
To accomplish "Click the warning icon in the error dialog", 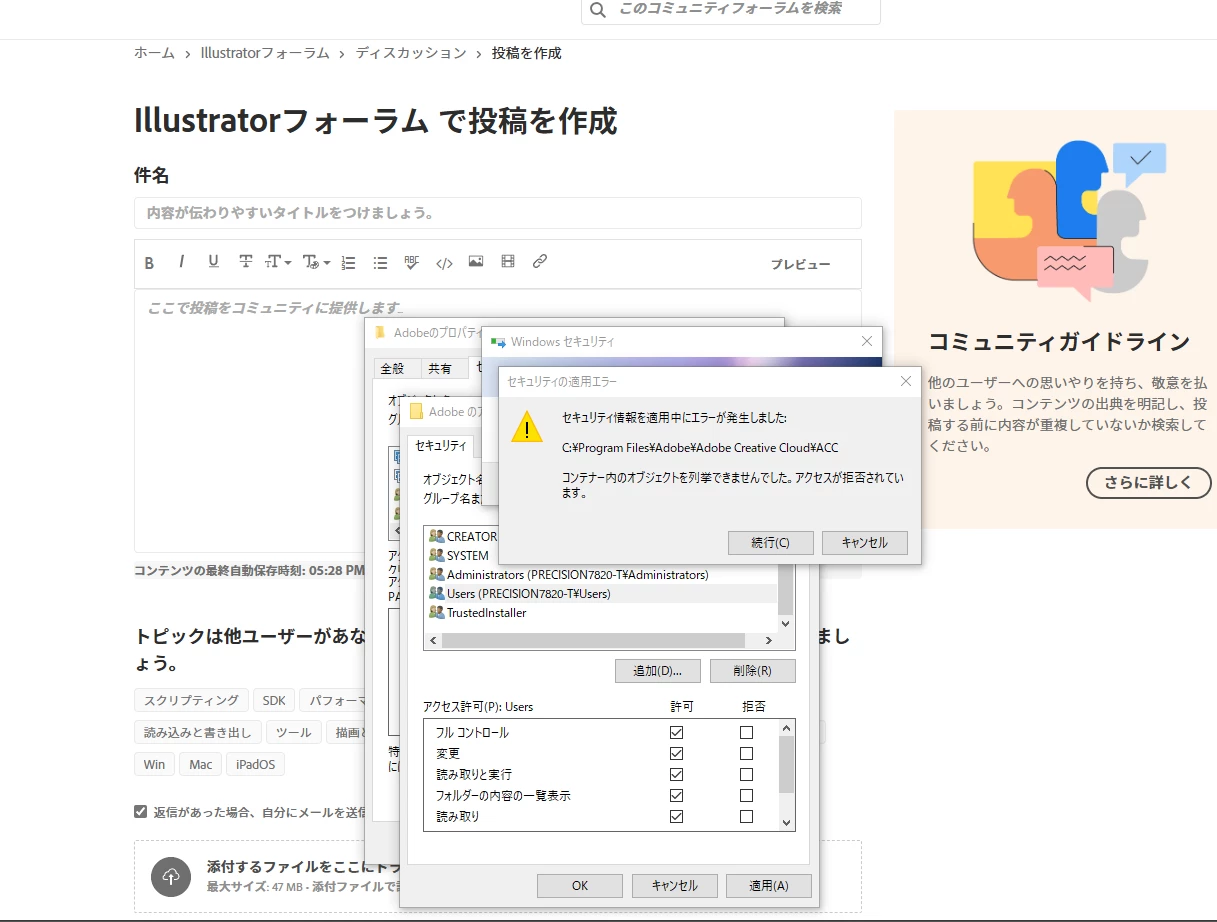I will [x=527, y=427].
